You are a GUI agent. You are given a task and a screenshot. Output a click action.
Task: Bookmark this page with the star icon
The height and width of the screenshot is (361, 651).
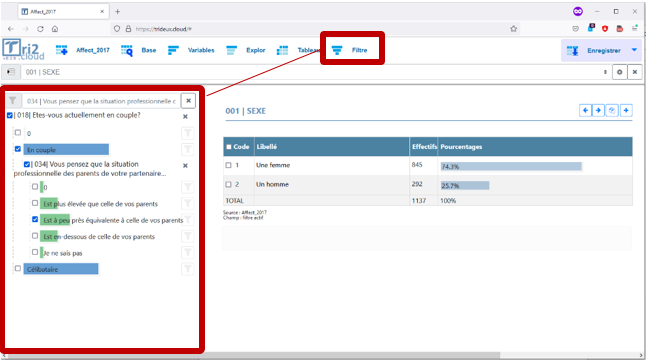point(514,29)
